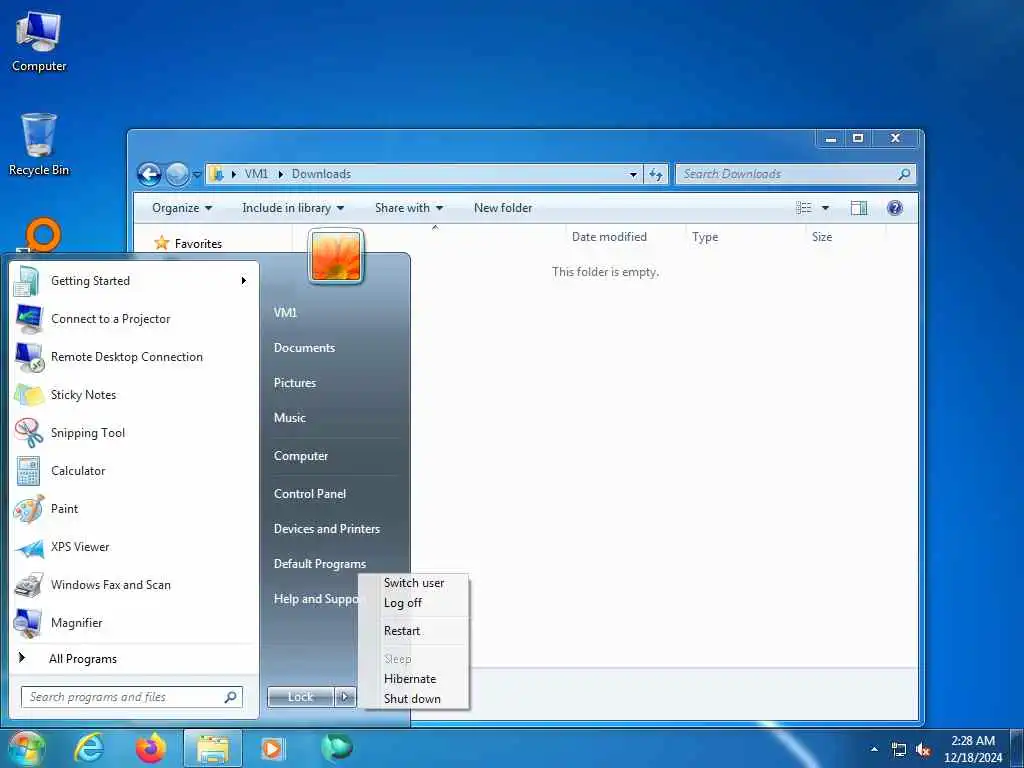Open VM1 user folder link
The height and width of the screenshot is (768, 1024).
point(285,313)
